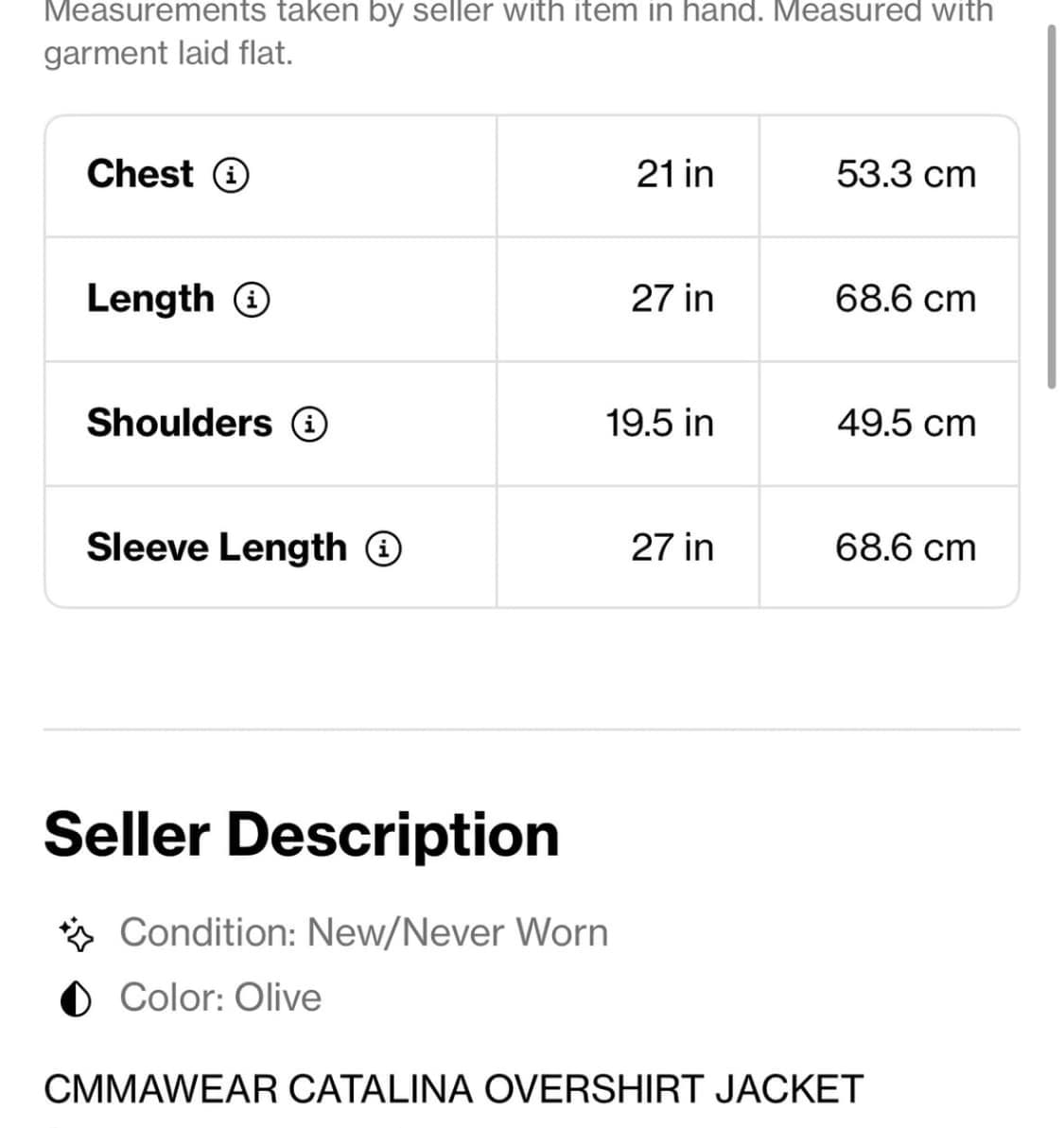1064x1128 pixels.
Task: Tap the 27 in Length row value
Action: pyautogui.click(x=672, y=299)
